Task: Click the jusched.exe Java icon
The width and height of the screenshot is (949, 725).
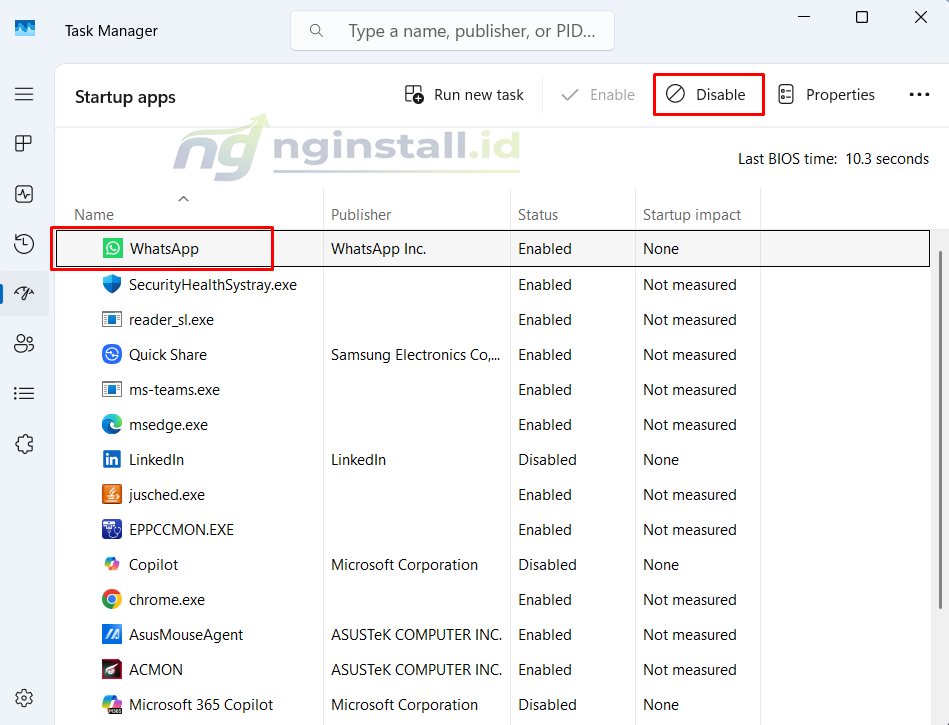Action: click(112, 494)
